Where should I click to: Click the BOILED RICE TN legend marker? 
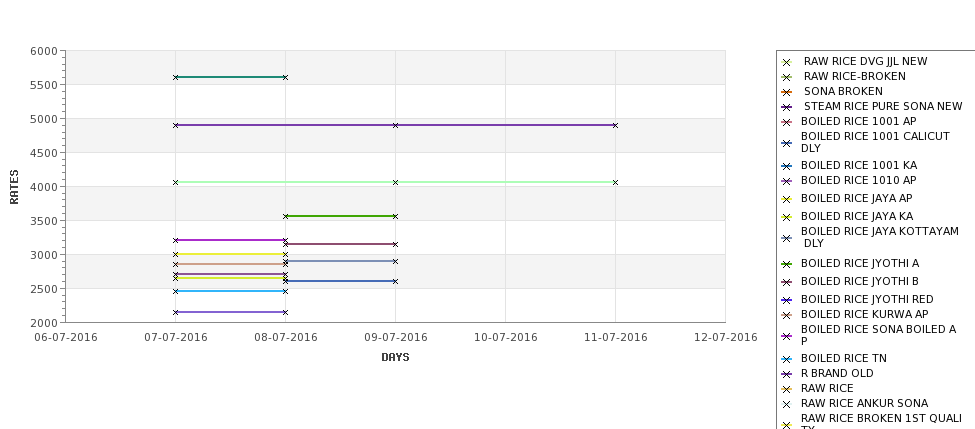tap(786, 359)
